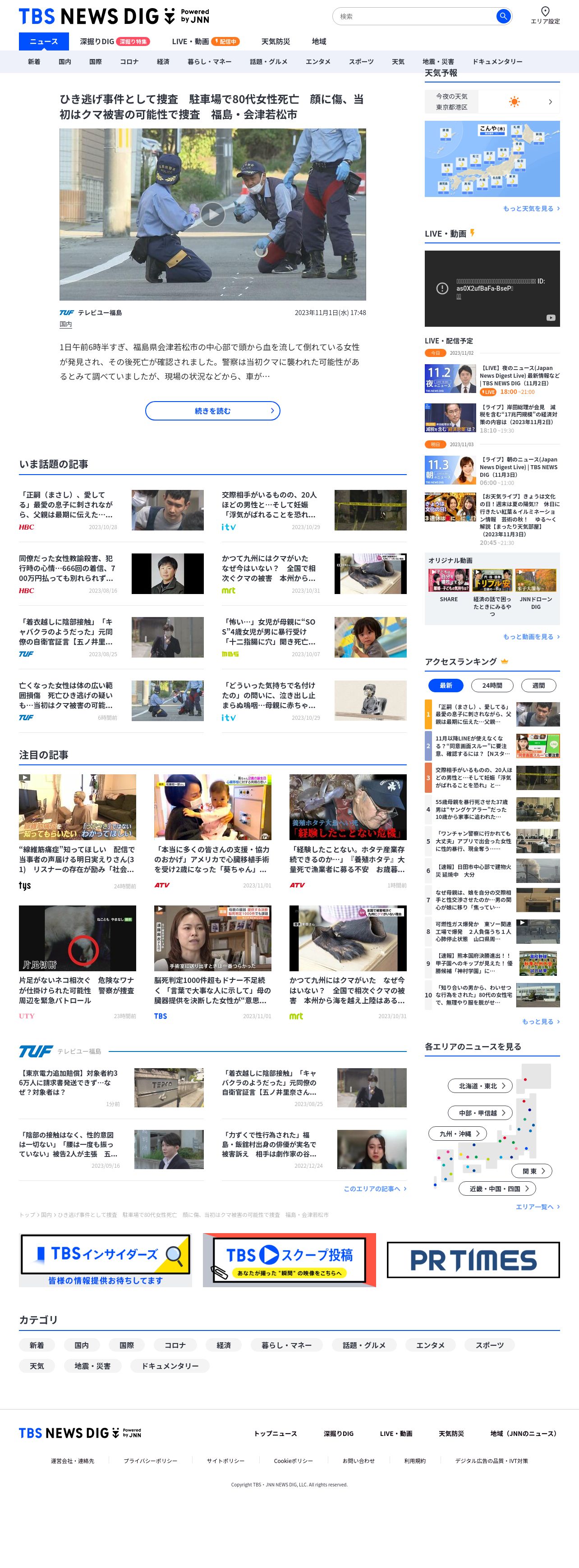Select コロナ in category bar
This screenshot has width=579, height=1568.
point(129,61)
